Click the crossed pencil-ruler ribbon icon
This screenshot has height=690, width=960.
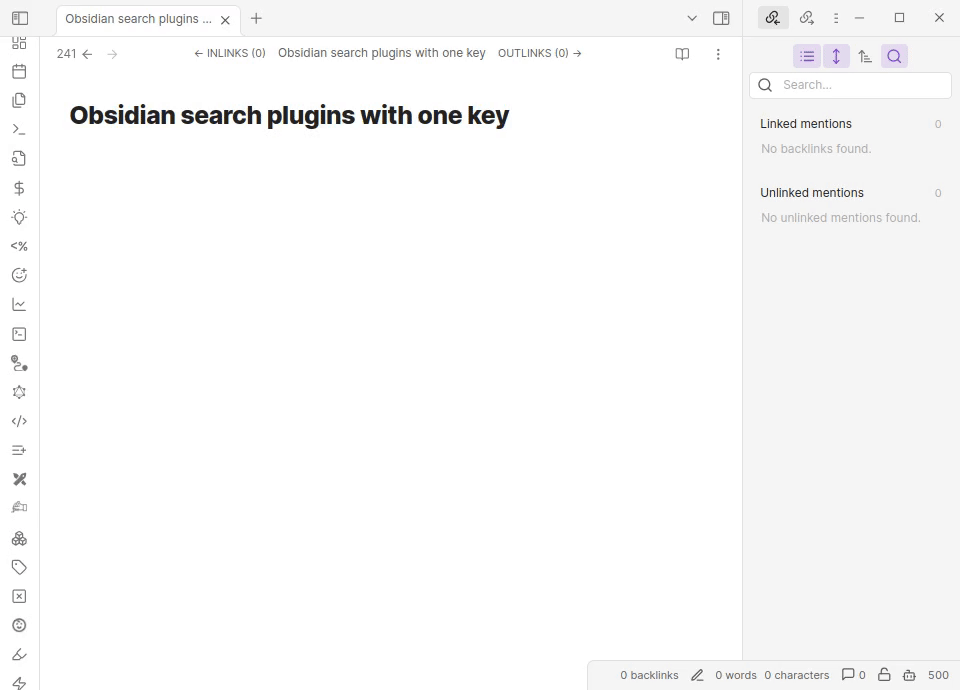[x=19, y=479]
